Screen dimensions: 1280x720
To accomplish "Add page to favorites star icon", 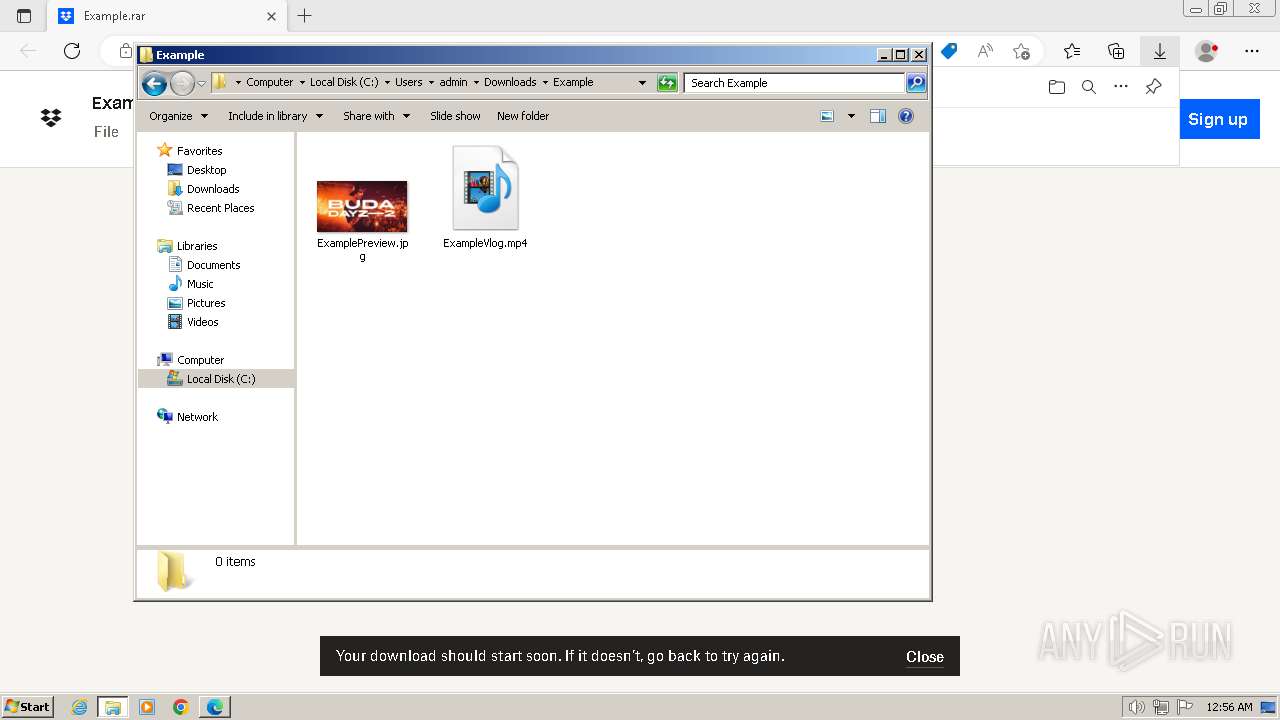I will (x=1021, y=51).
